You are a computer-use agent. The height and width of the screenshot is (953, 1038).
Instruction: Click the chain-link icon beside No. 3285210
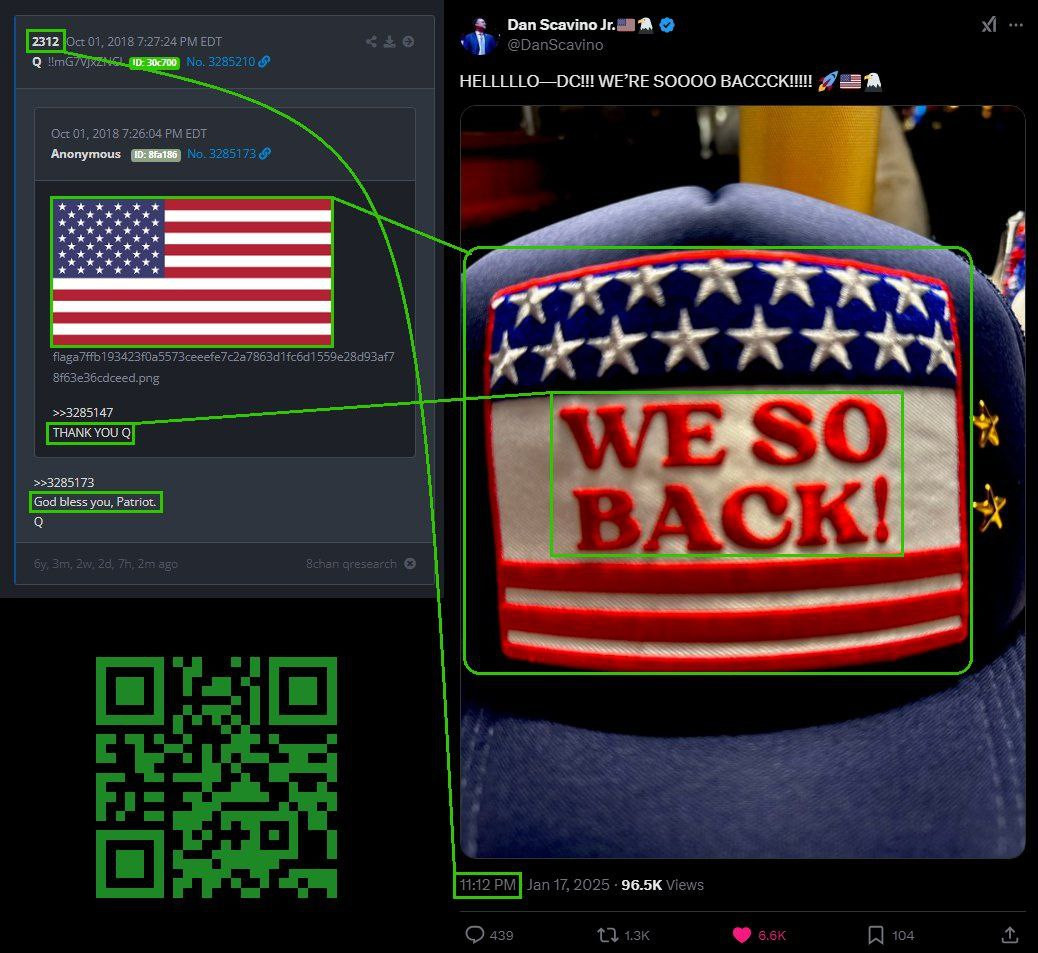pos(265,62)
